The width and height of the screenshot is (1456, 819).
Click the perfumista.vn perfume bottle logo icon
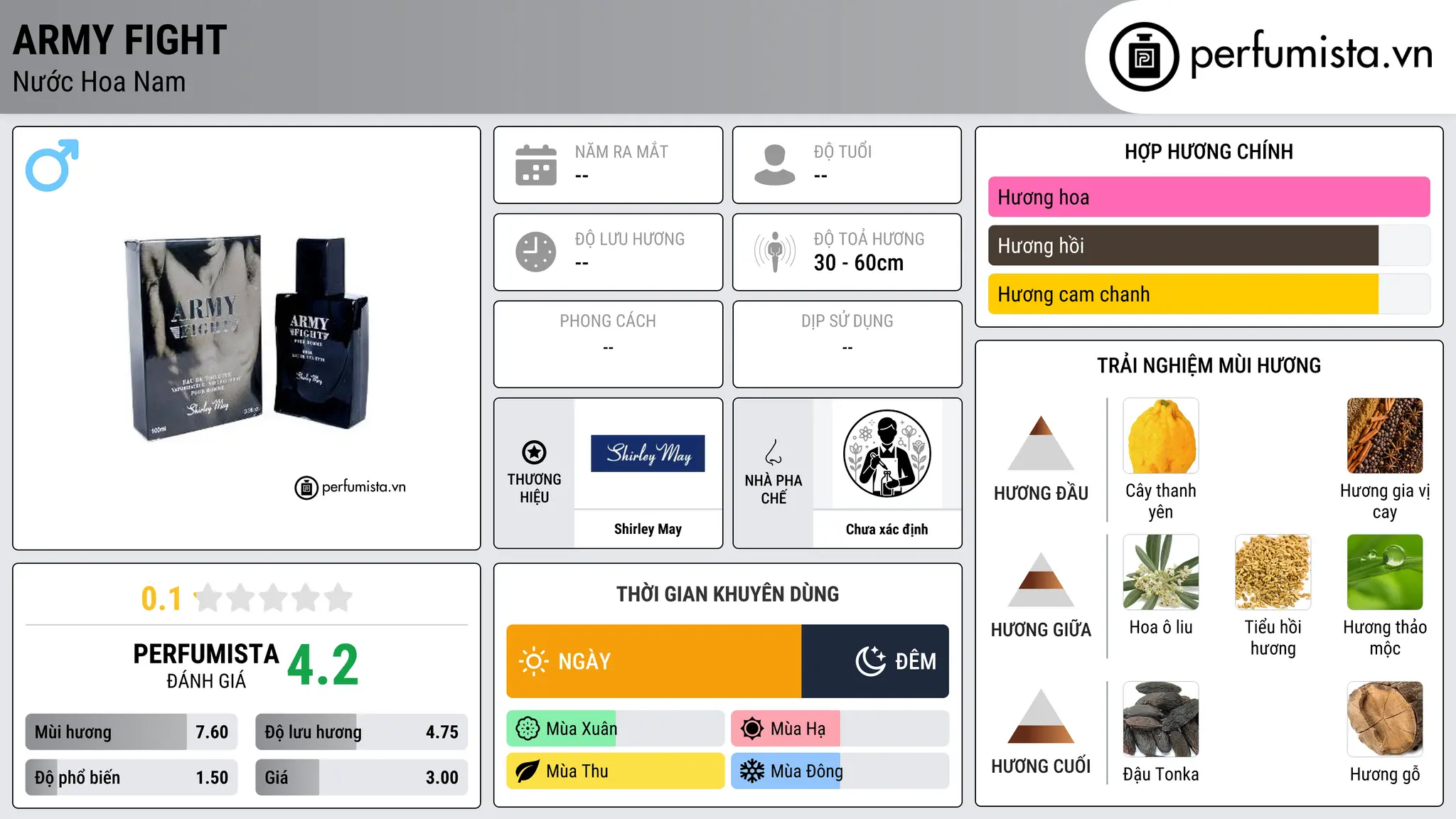pyautogui.click(x=1144, y=57)
